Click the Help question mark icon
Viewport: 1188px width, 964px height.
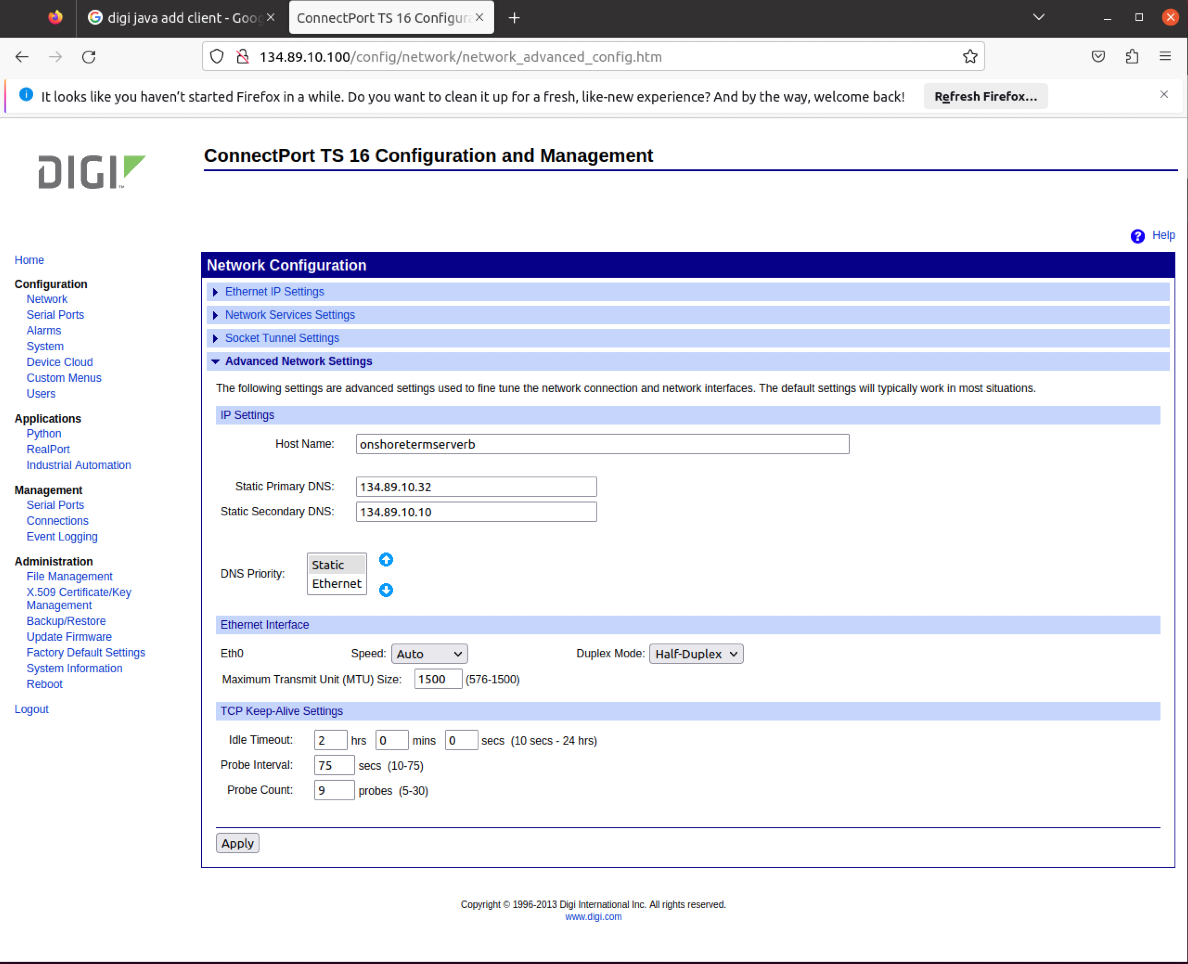[x=1137, y=235]
